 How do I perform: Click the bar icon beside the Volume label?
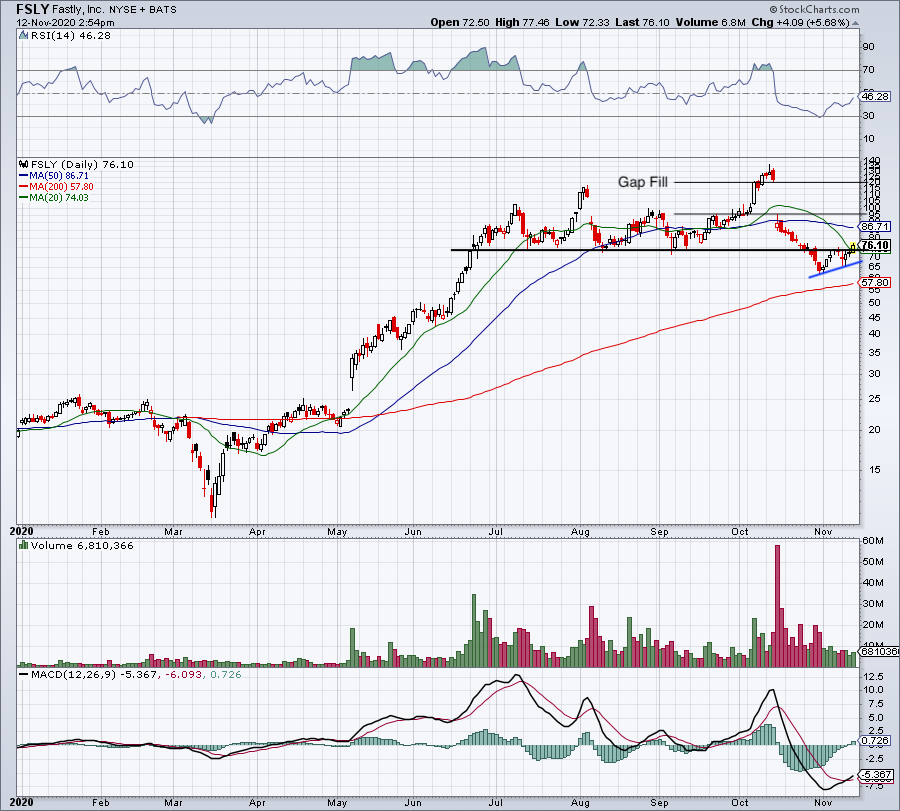(24, 545)
